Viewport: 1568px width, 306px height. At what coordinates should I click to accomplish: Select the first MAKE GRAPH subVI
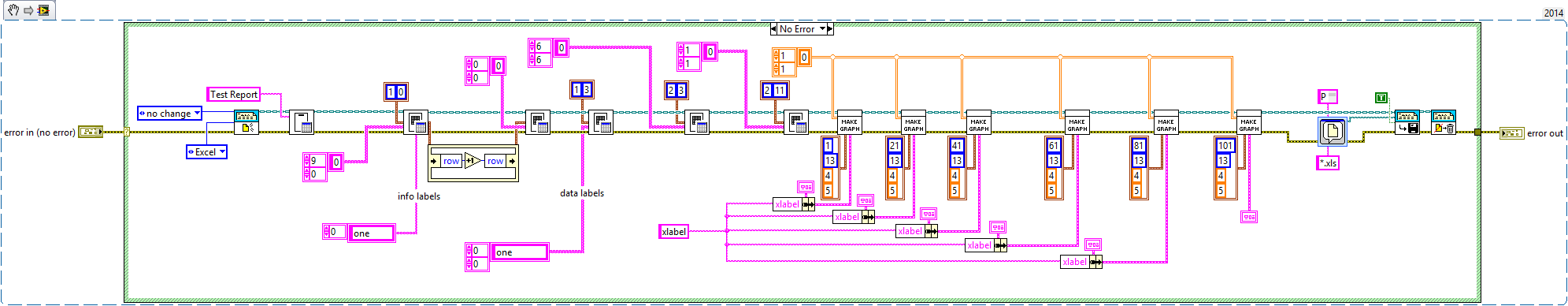[849, 122]
